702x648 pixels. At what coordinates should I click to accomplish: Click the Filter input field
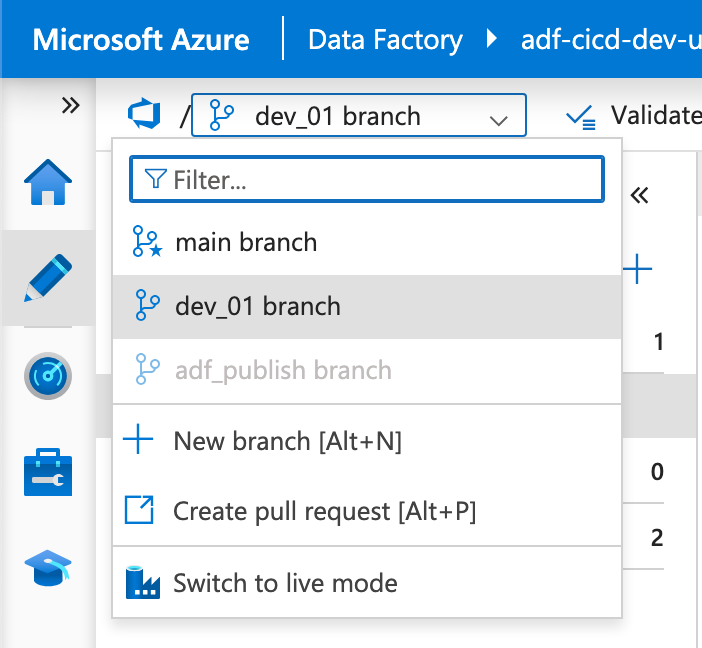(367, 179)
